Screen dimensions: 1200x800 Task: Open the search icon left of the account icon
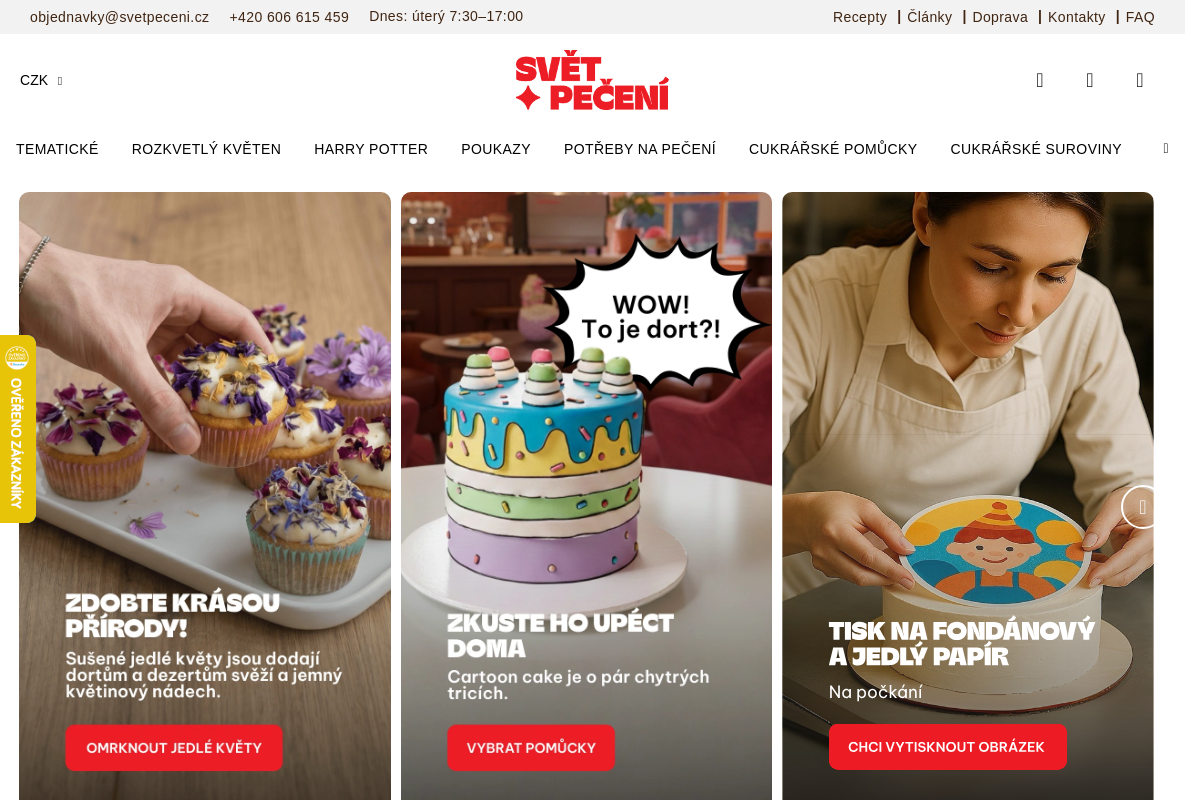coord(1040,80)
